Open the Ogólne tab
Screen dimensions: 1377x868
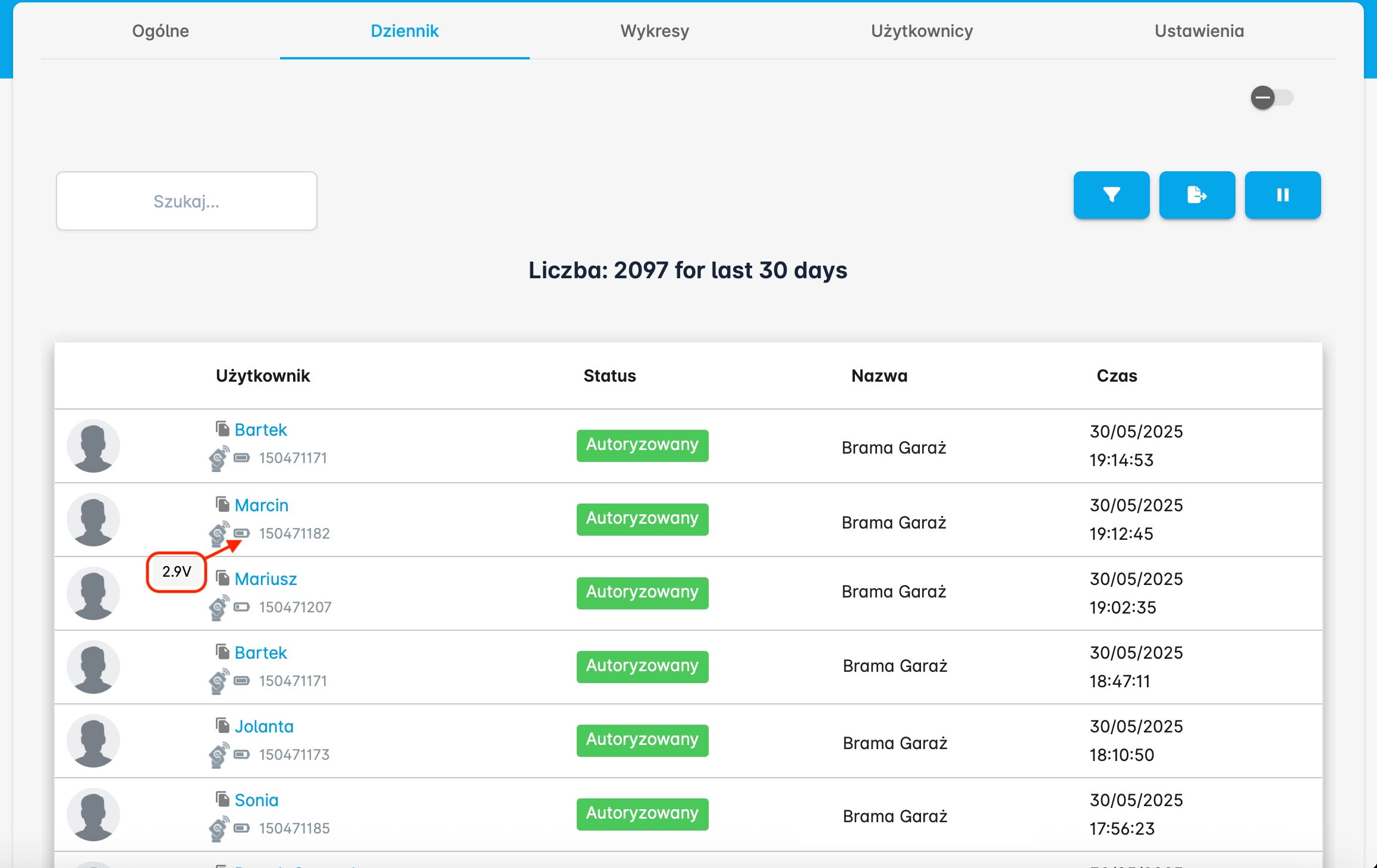point(161,31)
